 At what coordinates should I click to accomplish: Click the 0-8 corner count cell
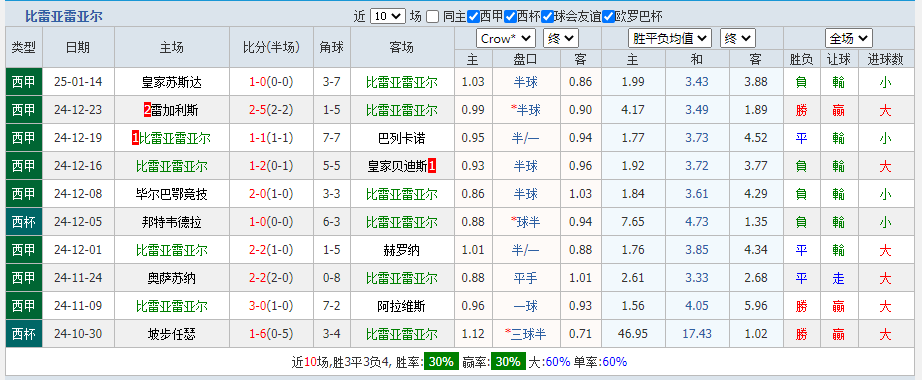[x=332, y=278]
